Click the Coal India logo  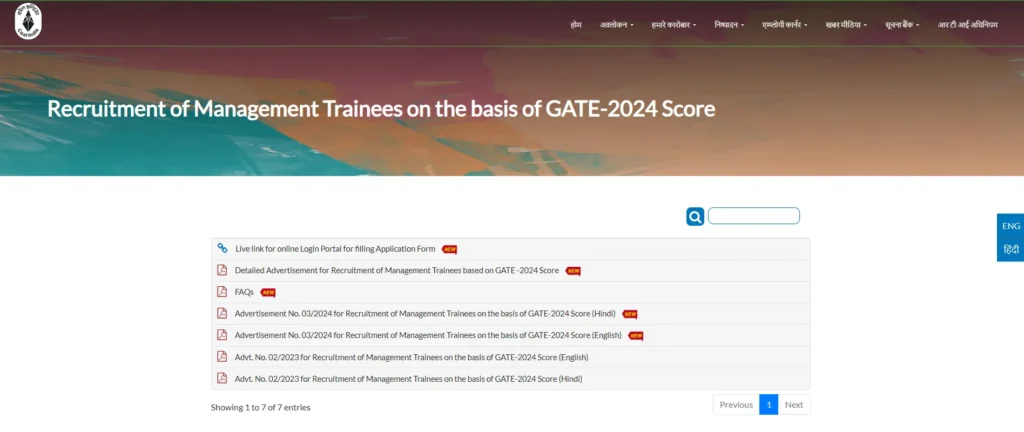pos(29,22)
